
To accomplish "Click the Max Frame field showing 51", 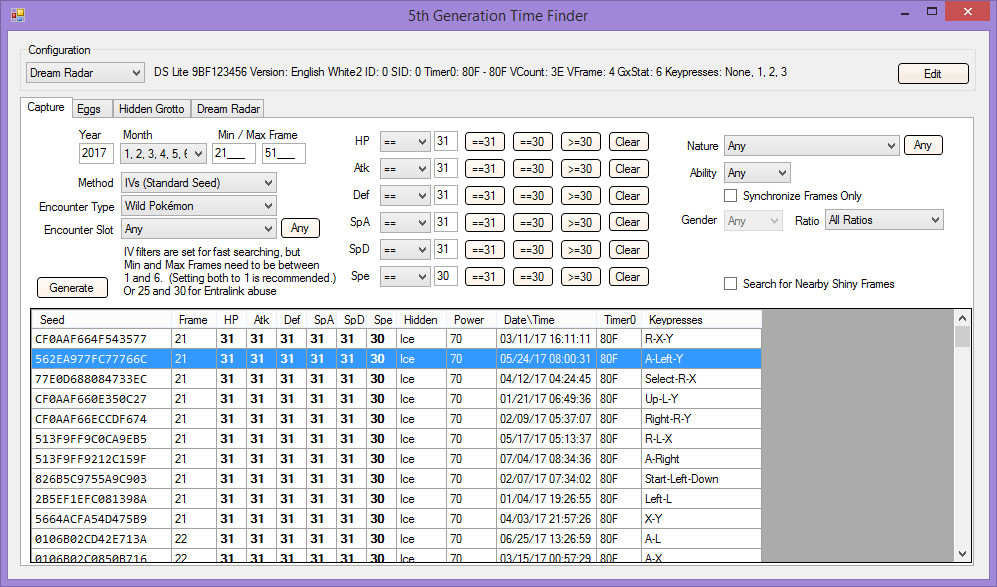I will (x=284, y=153).
